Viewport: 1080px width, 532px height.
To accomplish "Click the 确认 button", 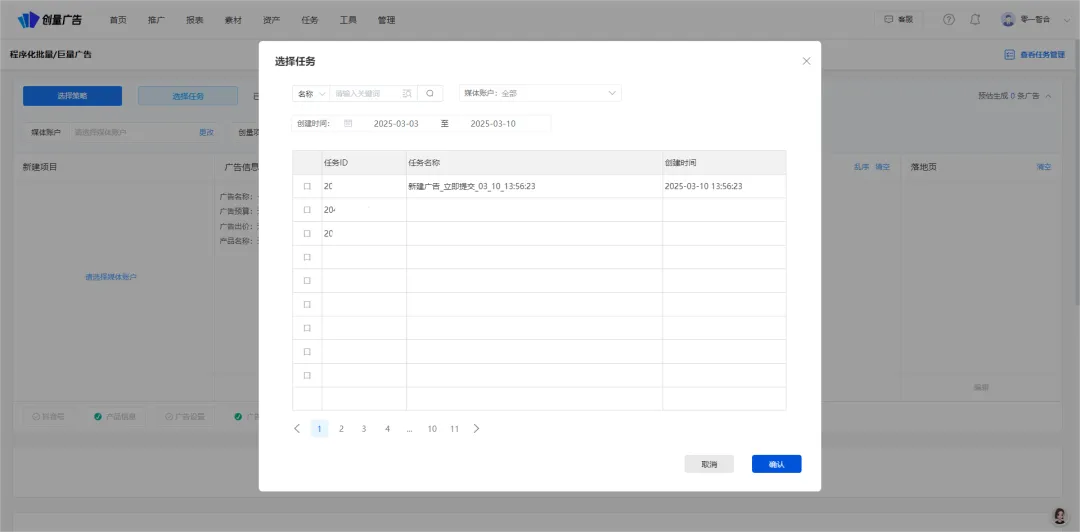I will pyautogui.click(x=776, y=464).
